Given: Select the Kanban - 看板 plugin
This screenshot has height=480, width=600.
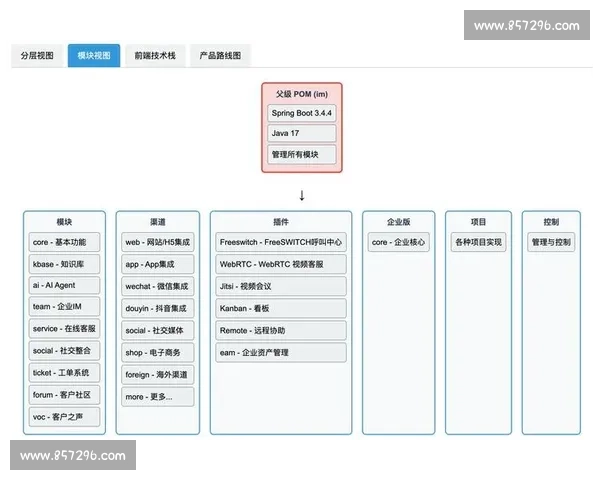Looking at the screenshot, I should [281, 309].
